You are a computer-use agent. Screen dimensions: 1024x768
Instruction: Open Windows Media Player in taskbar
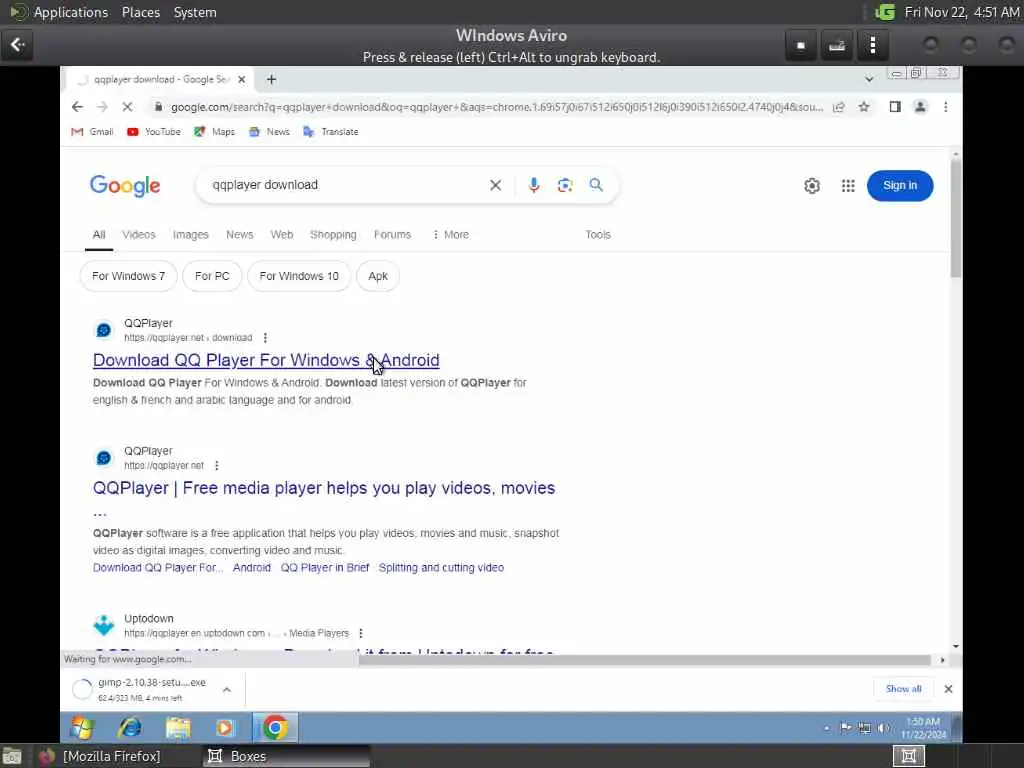(225, 727)
